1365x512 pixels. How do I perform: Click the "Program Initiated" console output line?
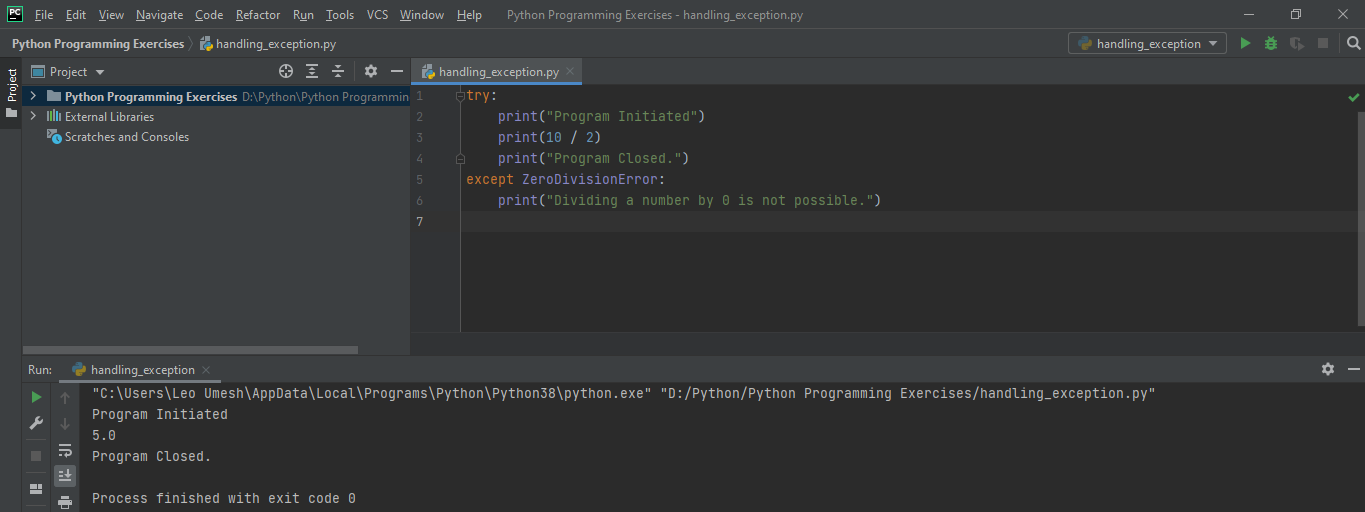tap(160, 414)
